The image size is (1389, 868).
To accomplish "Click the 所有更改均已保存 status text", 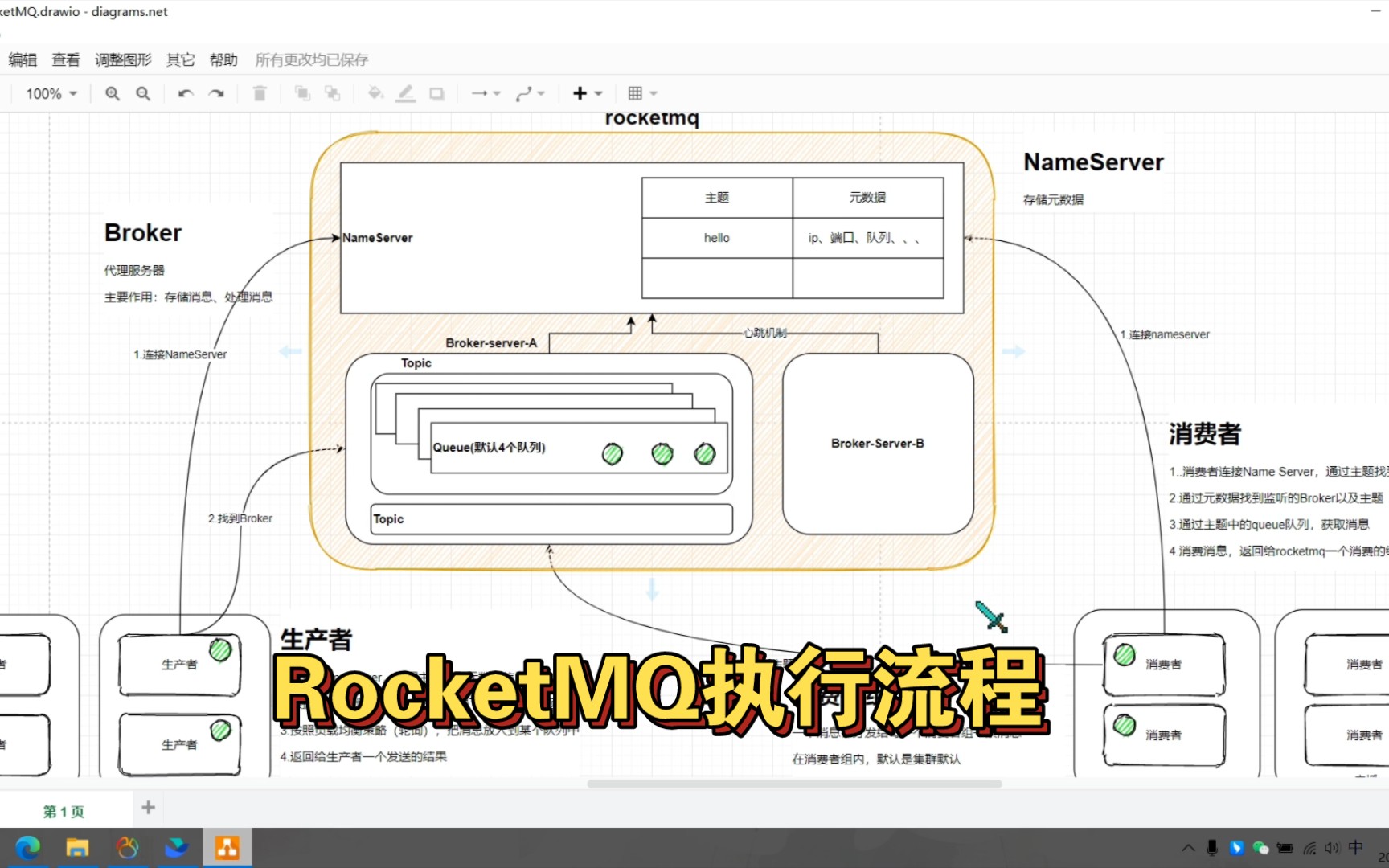I will (x=312, y=59).
